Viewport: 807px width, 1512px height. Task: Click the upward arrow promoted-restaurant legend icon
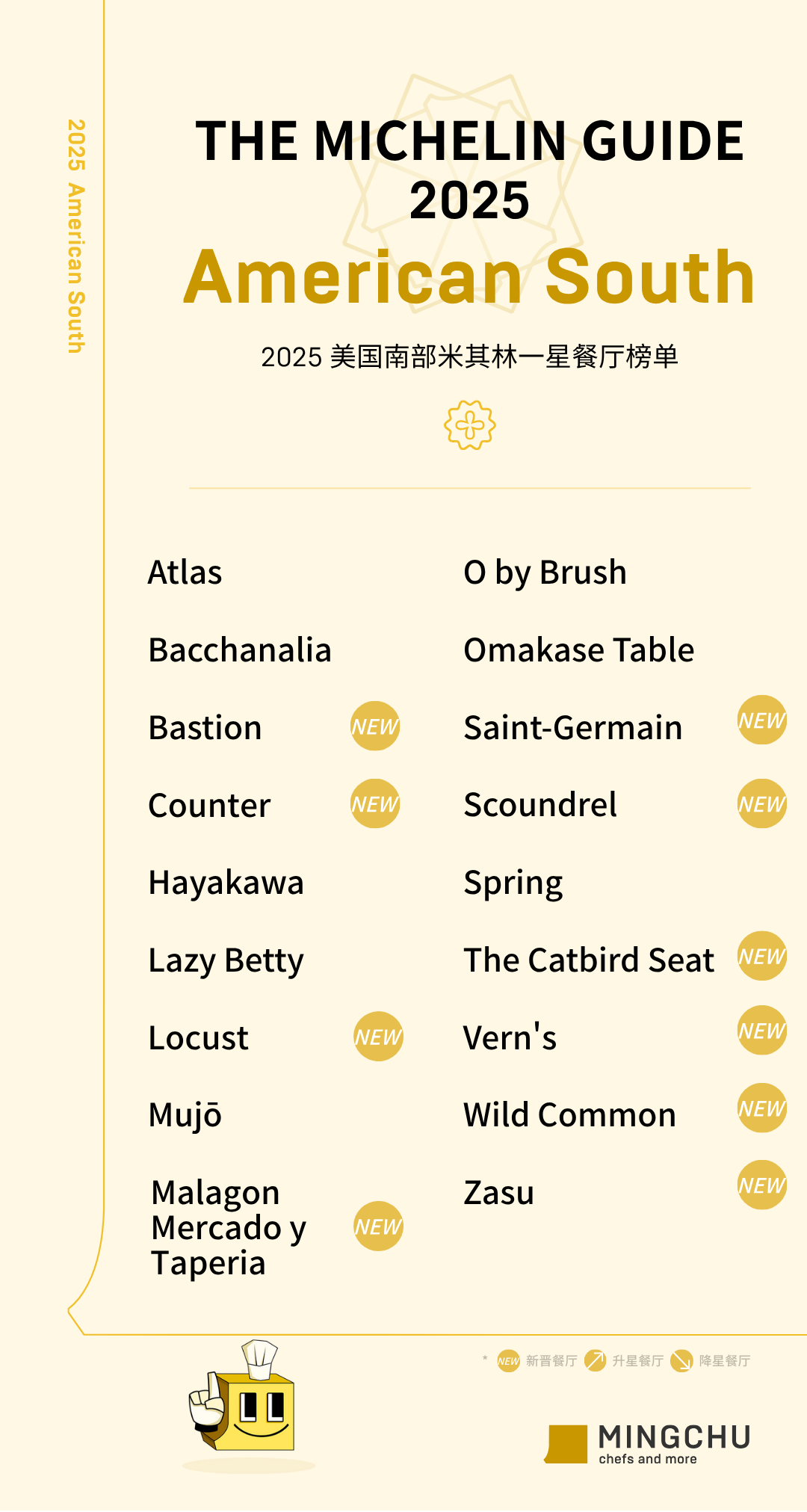tap(595, 1360)
